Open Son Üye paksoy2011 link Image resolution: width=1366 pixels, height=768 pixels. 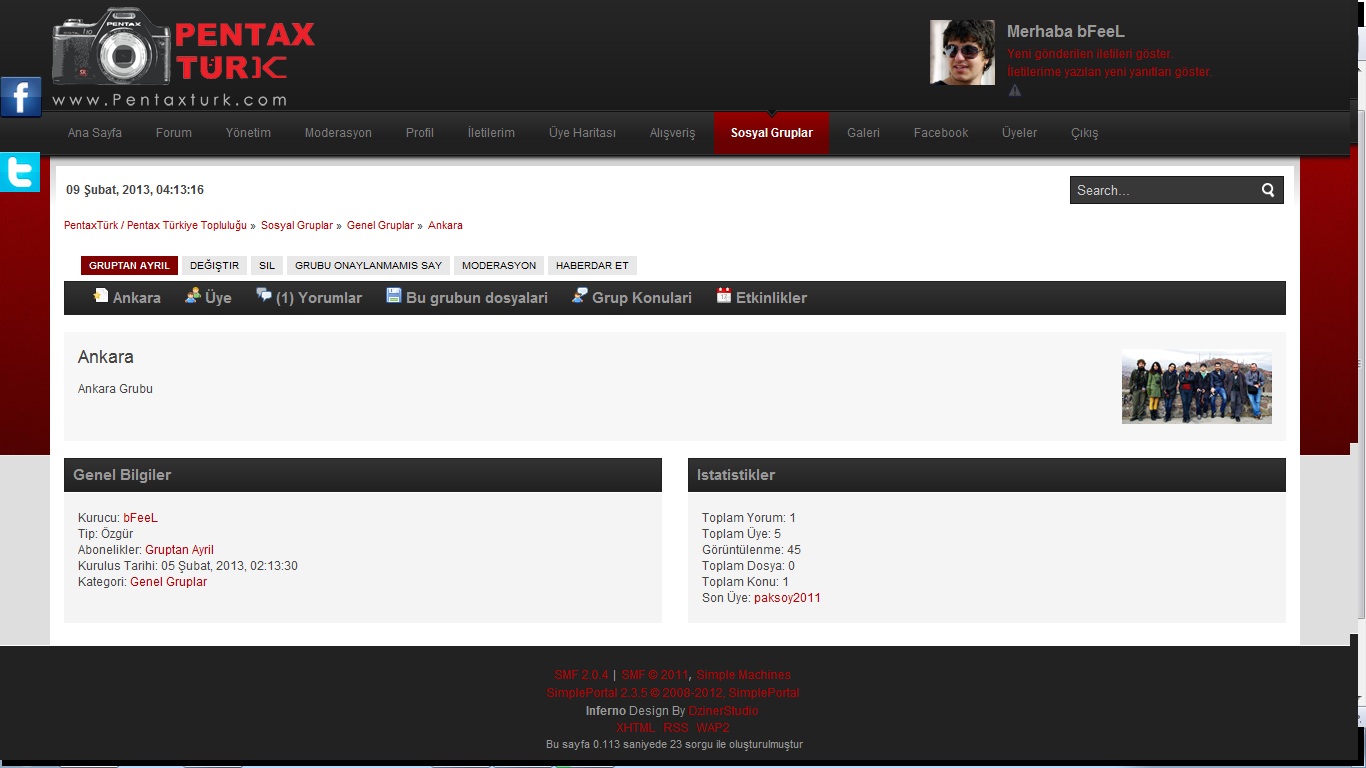point(787,598)
